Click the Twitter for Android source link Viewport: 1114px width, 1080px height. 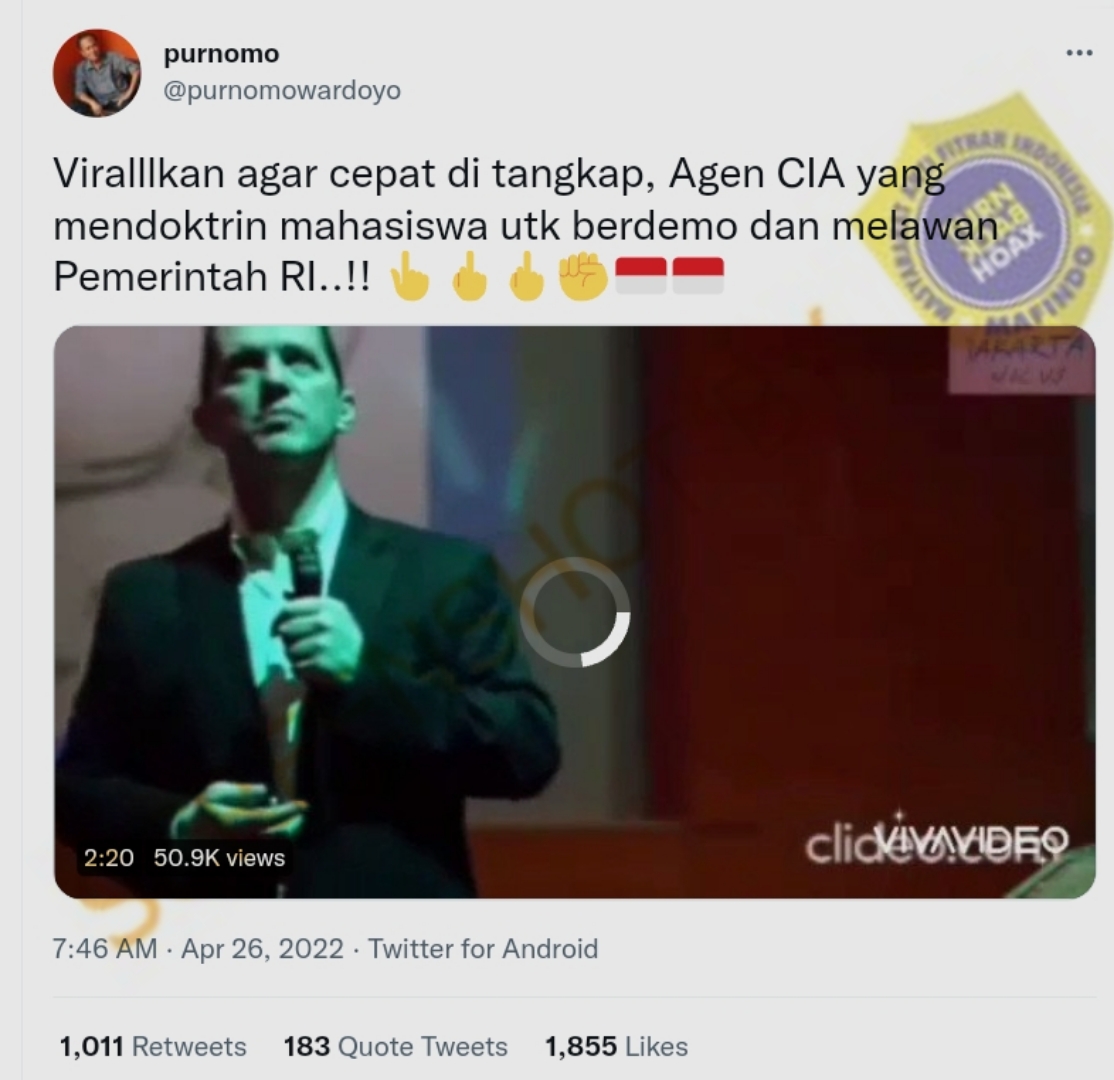coord(483,949)
